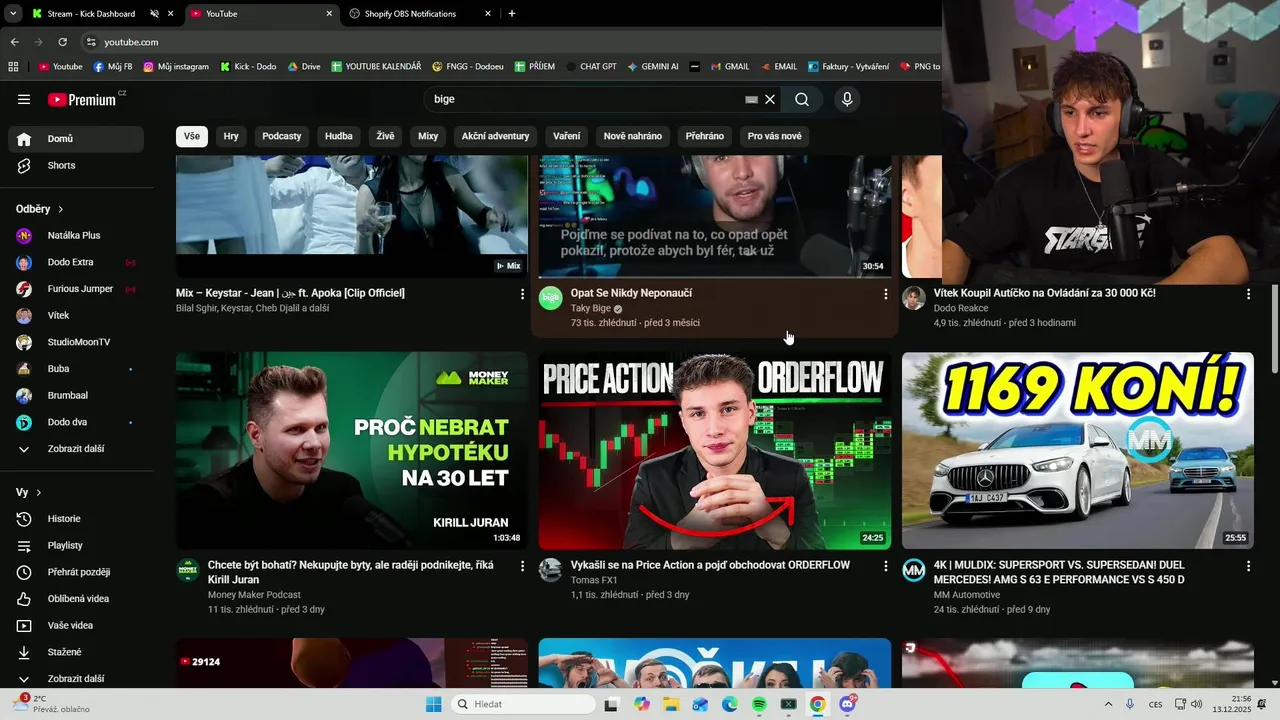Open GEMINI AI bookmark
This screenshot has width=1280, height=720.
653,67
